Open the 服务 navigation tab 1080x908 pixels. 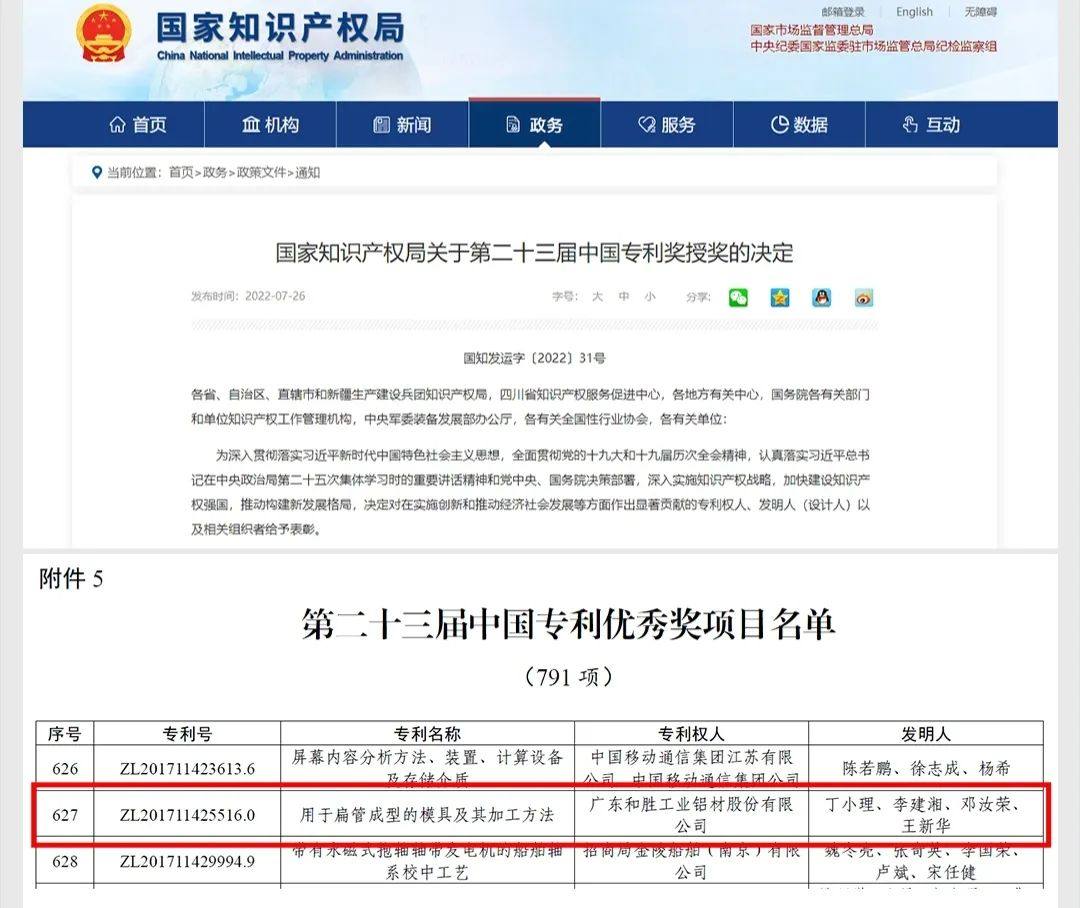(667, 125)
